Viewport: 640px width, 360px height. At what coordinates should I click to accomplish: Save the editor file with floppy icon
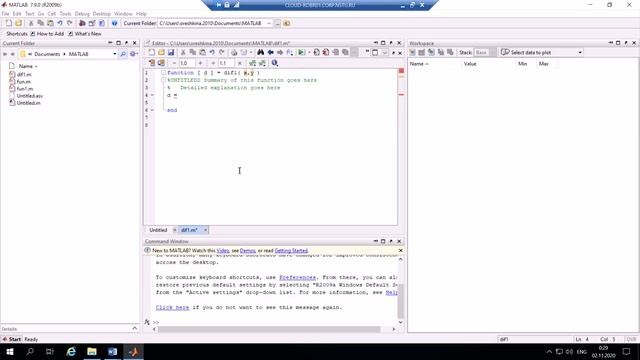pos(171,52)
